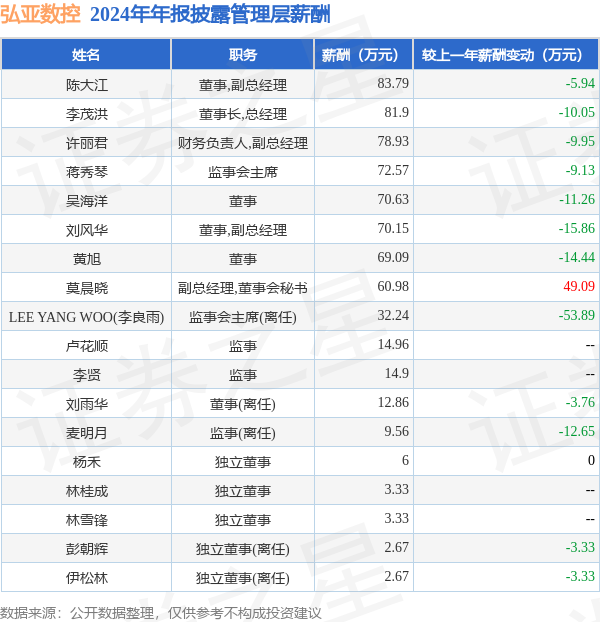Select the 薪酬(万元) column header

(364, 55)
